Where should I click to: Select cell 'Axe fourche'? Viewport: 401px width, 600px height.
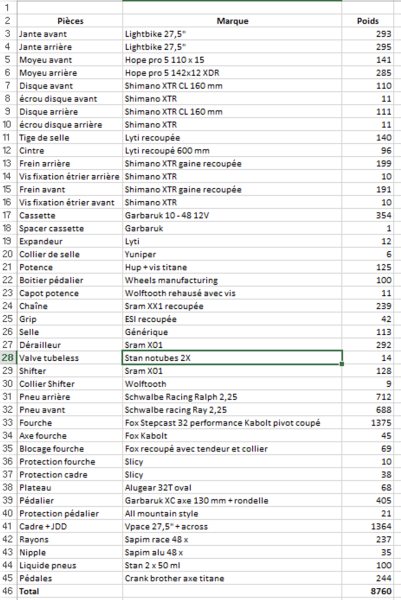pyautogui.click(x=70, y=436)
